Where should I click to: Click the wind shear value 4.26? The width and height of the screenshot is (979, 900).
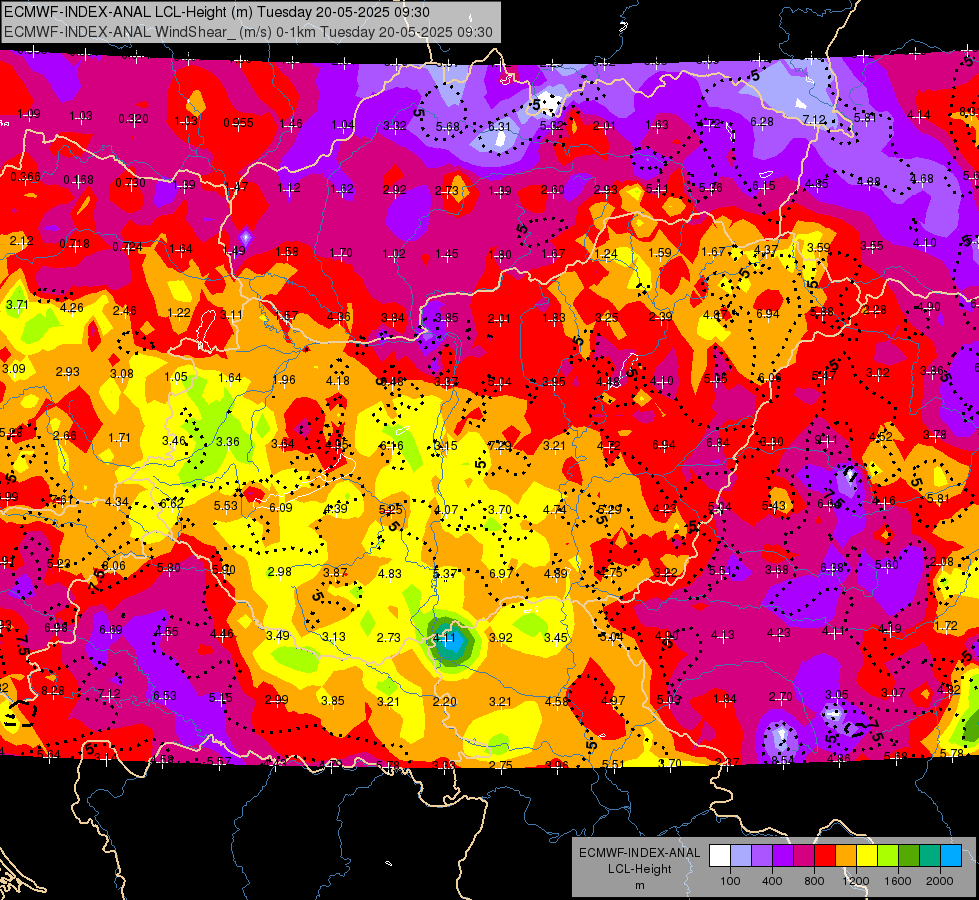[x=72, y=308]
